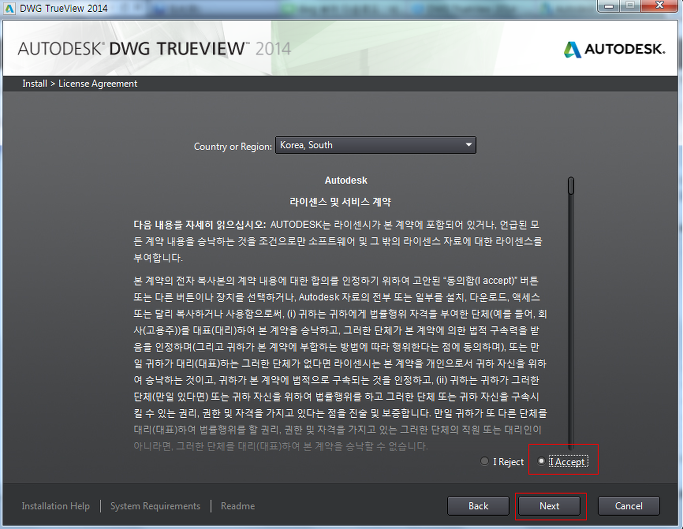The width and height of the screenshot is (683, 529).
Task: Open the Installation Help link
Action: pos(56,506)
